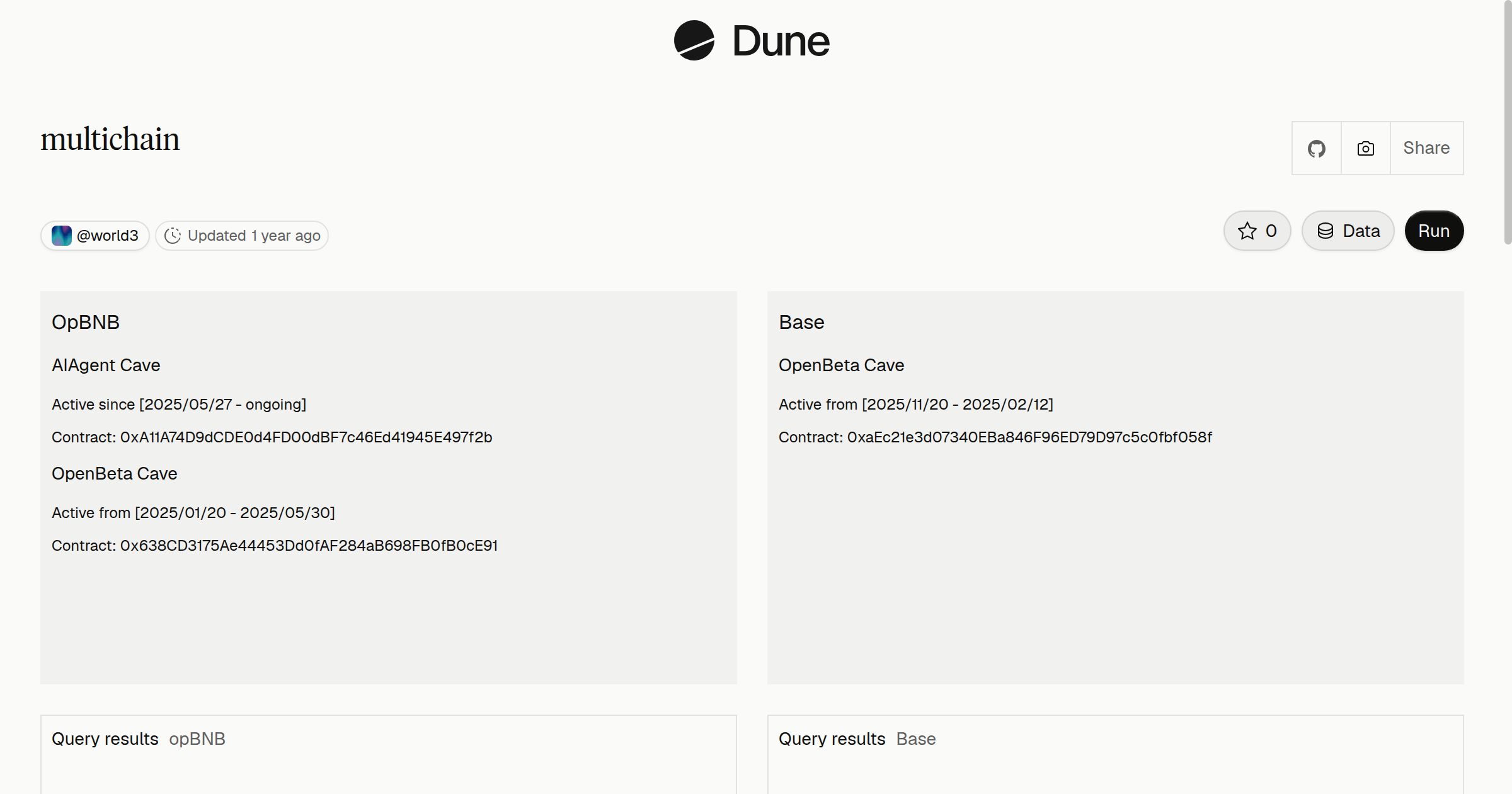1512x794 pixels.
Task: Open the Data button
Action: point(1348,231)
